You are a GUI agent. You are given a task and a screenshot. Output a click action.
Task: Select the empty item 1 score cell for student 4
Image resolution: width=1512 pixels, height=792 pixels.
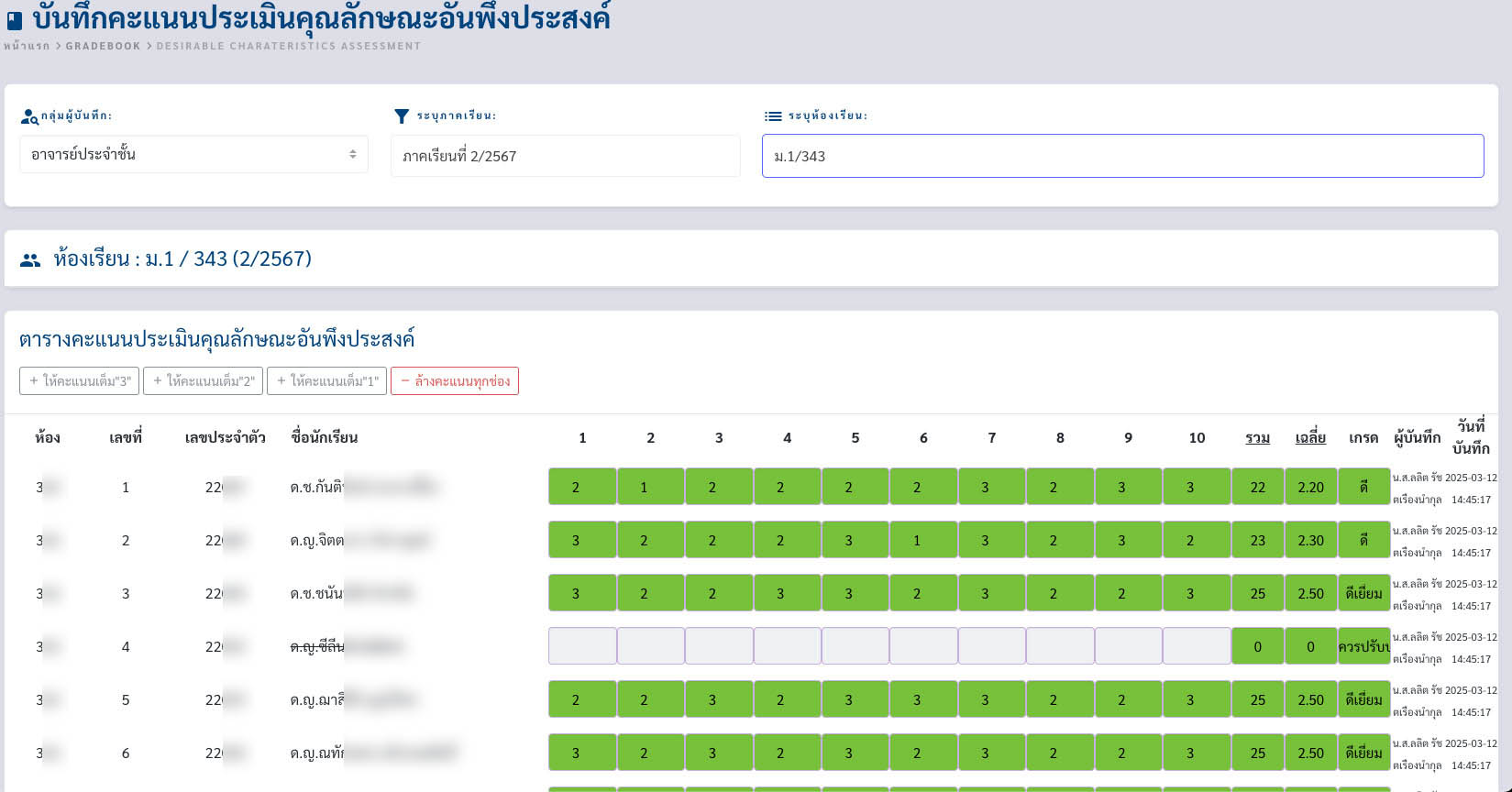(x=582, y=646)
